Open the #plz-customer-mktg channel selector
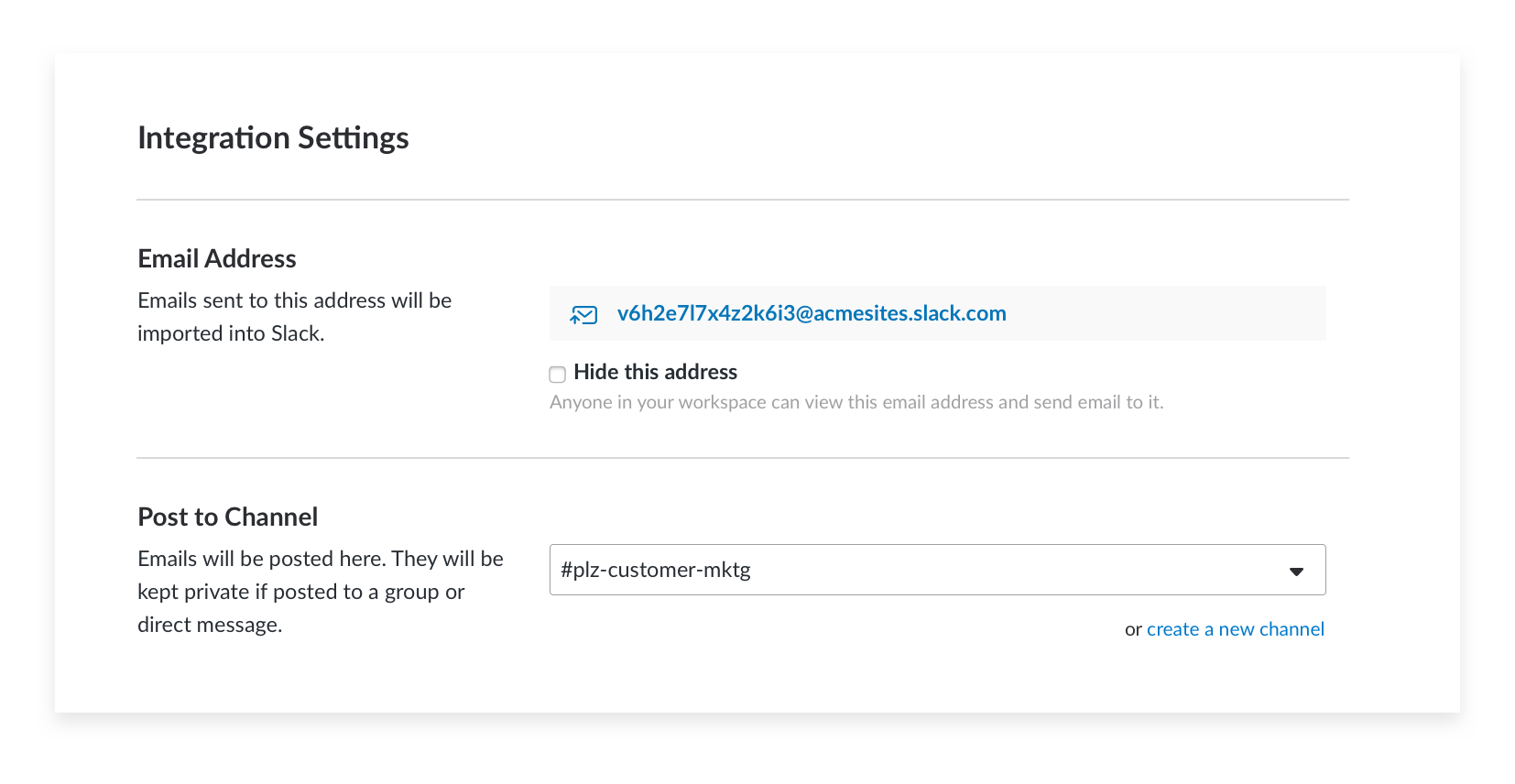 tap(937, 570)
